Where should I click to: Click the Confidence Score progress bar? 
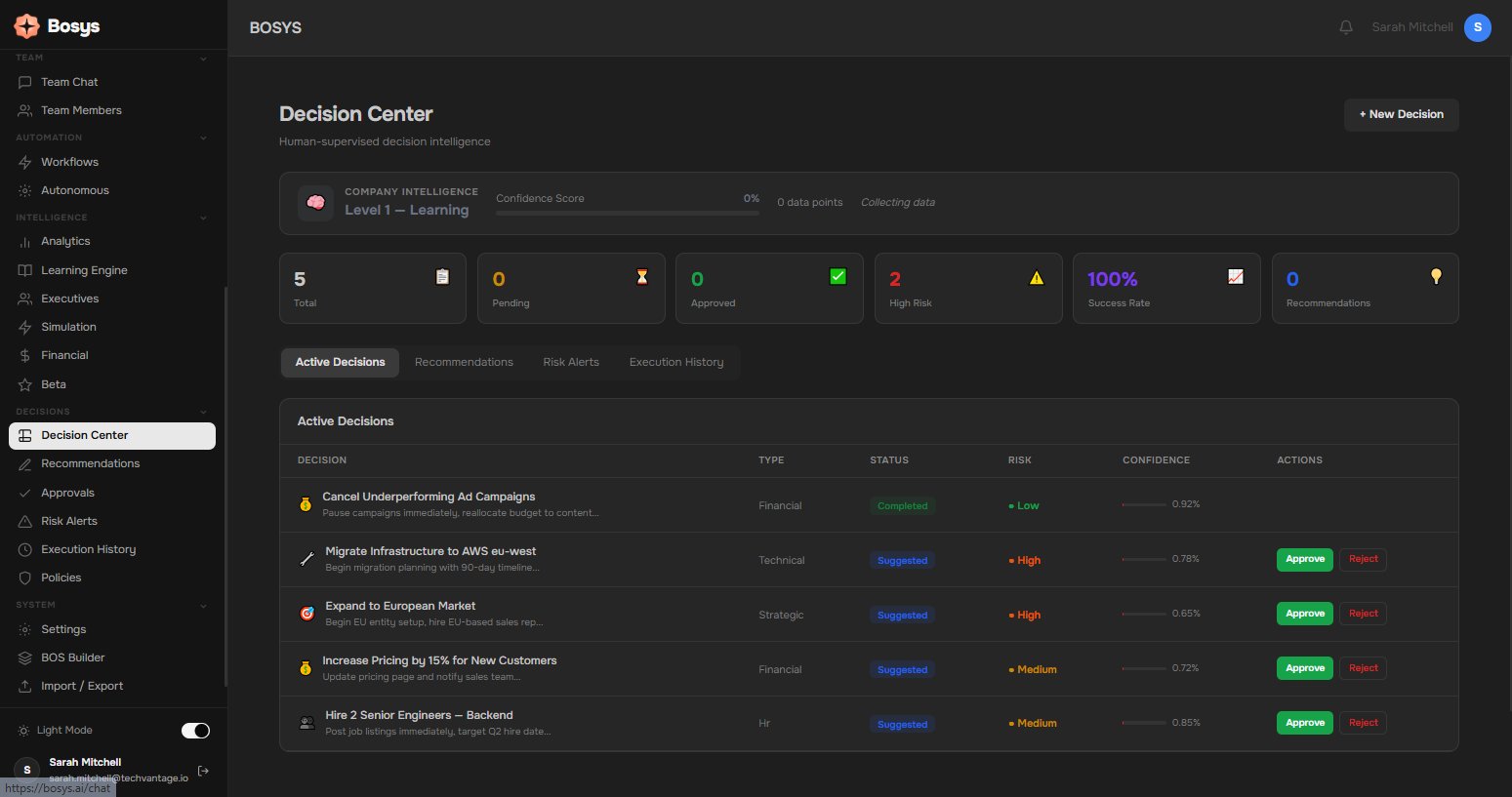click(627, 213)
